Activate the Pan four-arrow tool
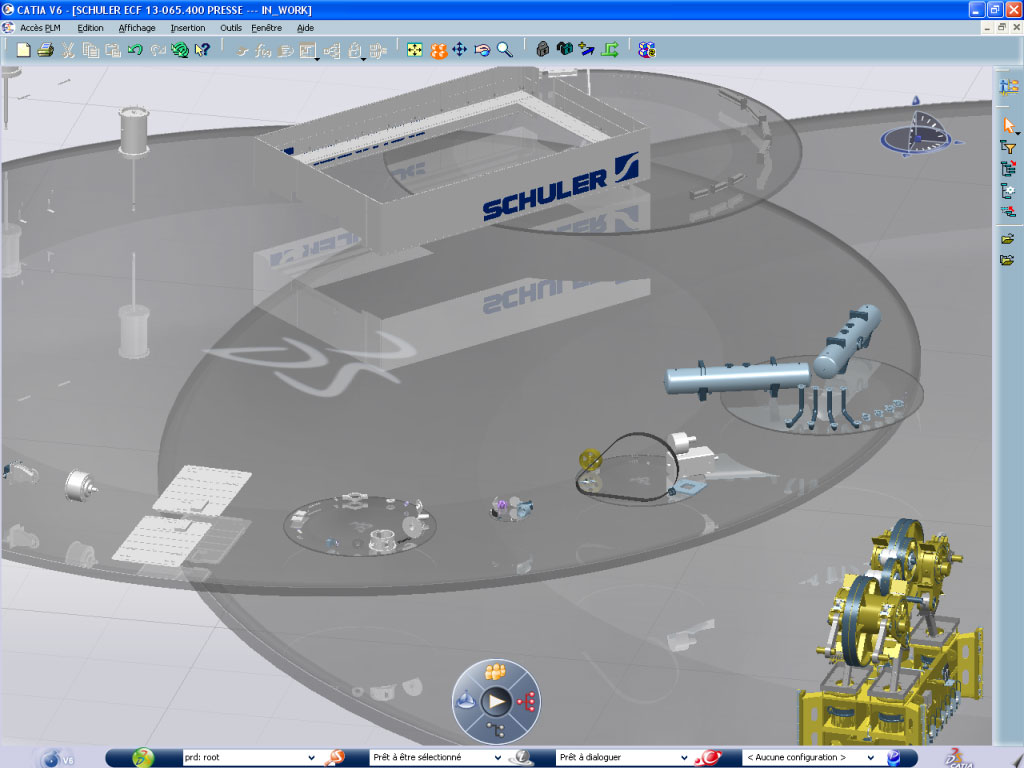Screen dimensions: 1024x768 pos(460,50)
